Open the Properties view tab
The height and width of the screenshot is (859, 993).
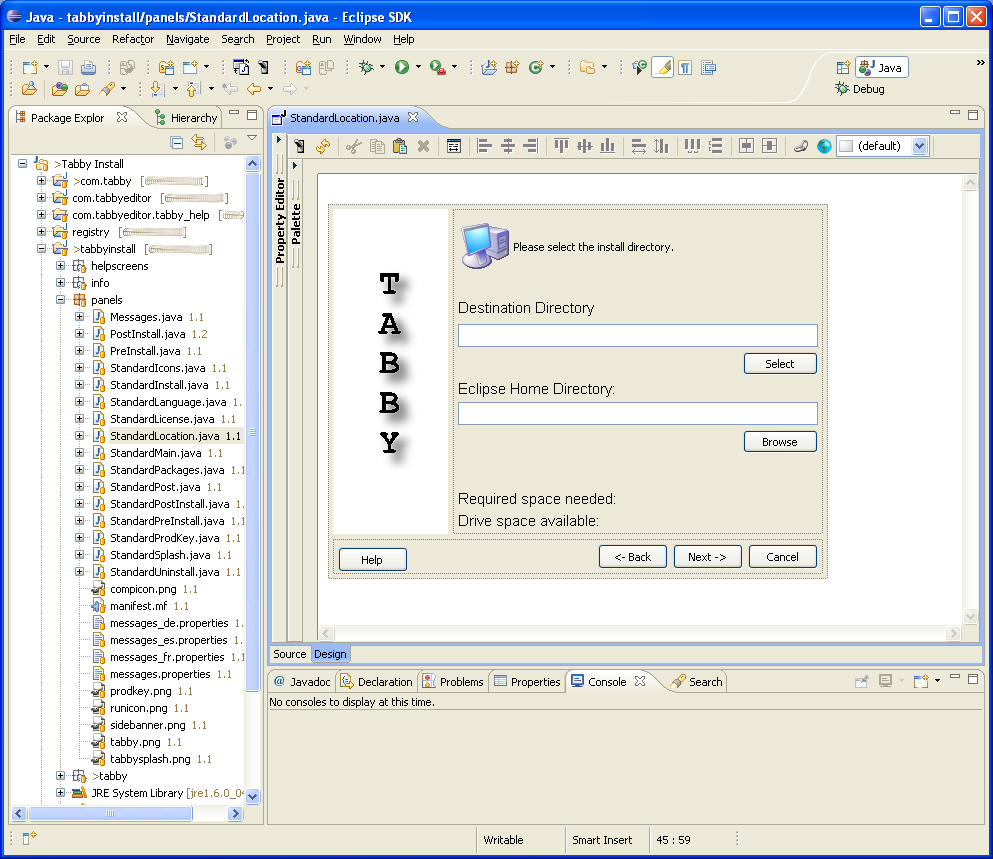click(x=528, y=682)
